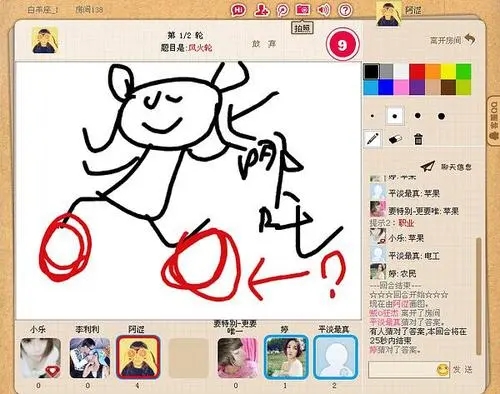Open player 小乐 avatar
500x394 pixels.
point(41,358)
